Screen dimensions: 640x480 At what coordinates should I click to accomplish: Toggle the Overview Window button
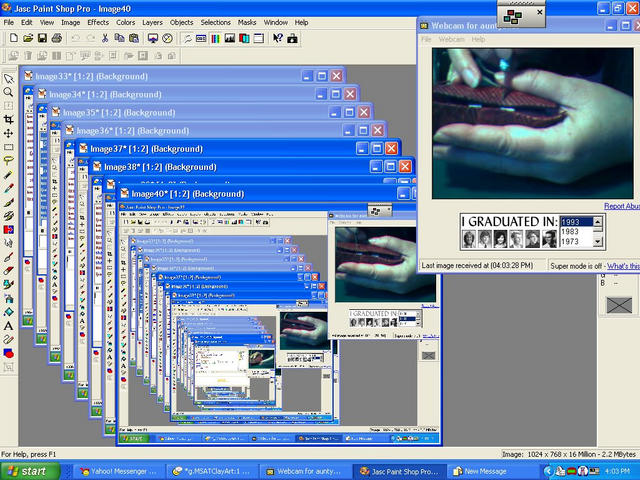click(x=258, y=38)
